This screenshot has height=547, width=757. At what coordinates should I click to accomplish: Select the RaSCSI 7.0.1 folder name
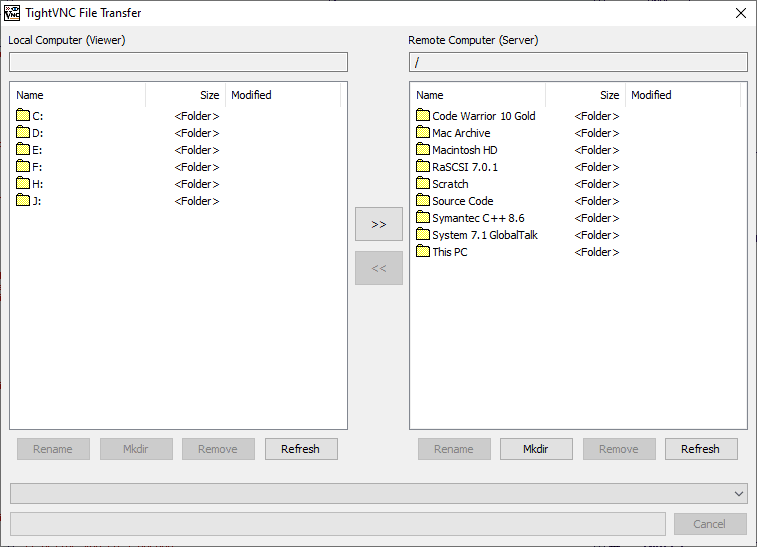tap(465, 167)
